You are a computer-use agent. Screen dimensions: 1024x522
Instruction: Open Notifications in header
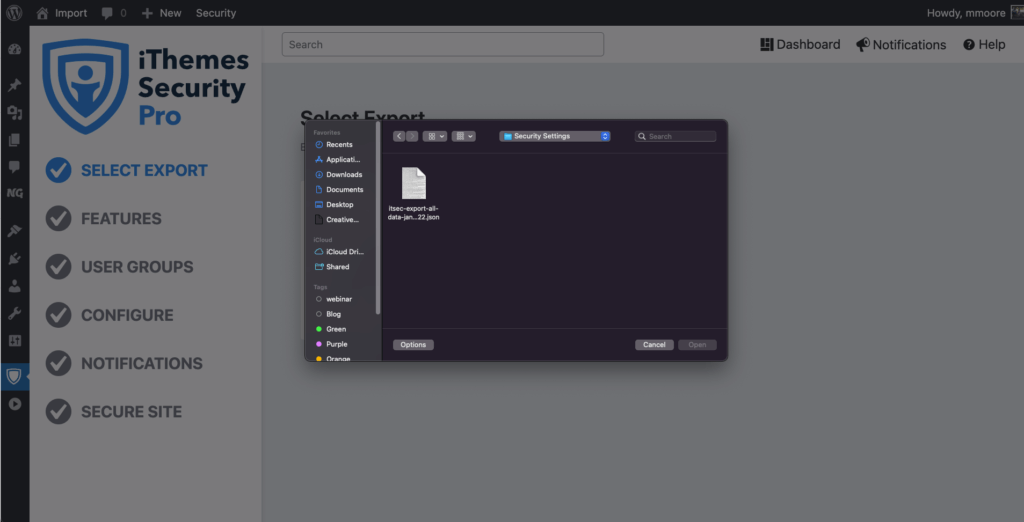[901, 44]
